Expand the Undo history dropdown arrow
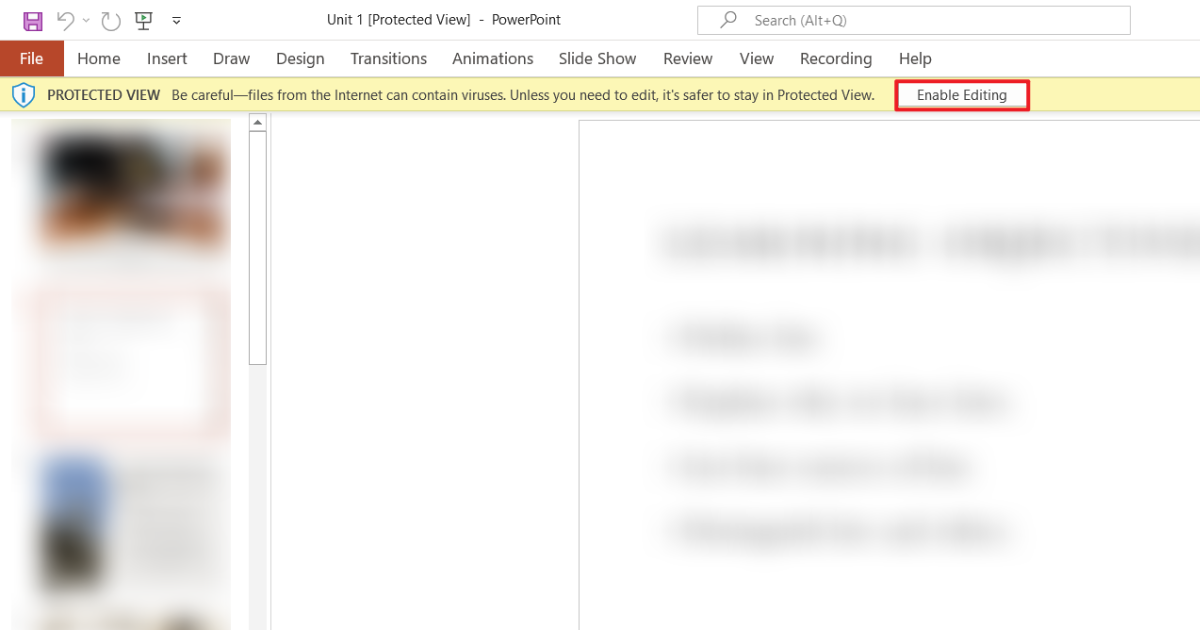The height and width of the screenshot is (630, 1200). click(x=86, y=20)
